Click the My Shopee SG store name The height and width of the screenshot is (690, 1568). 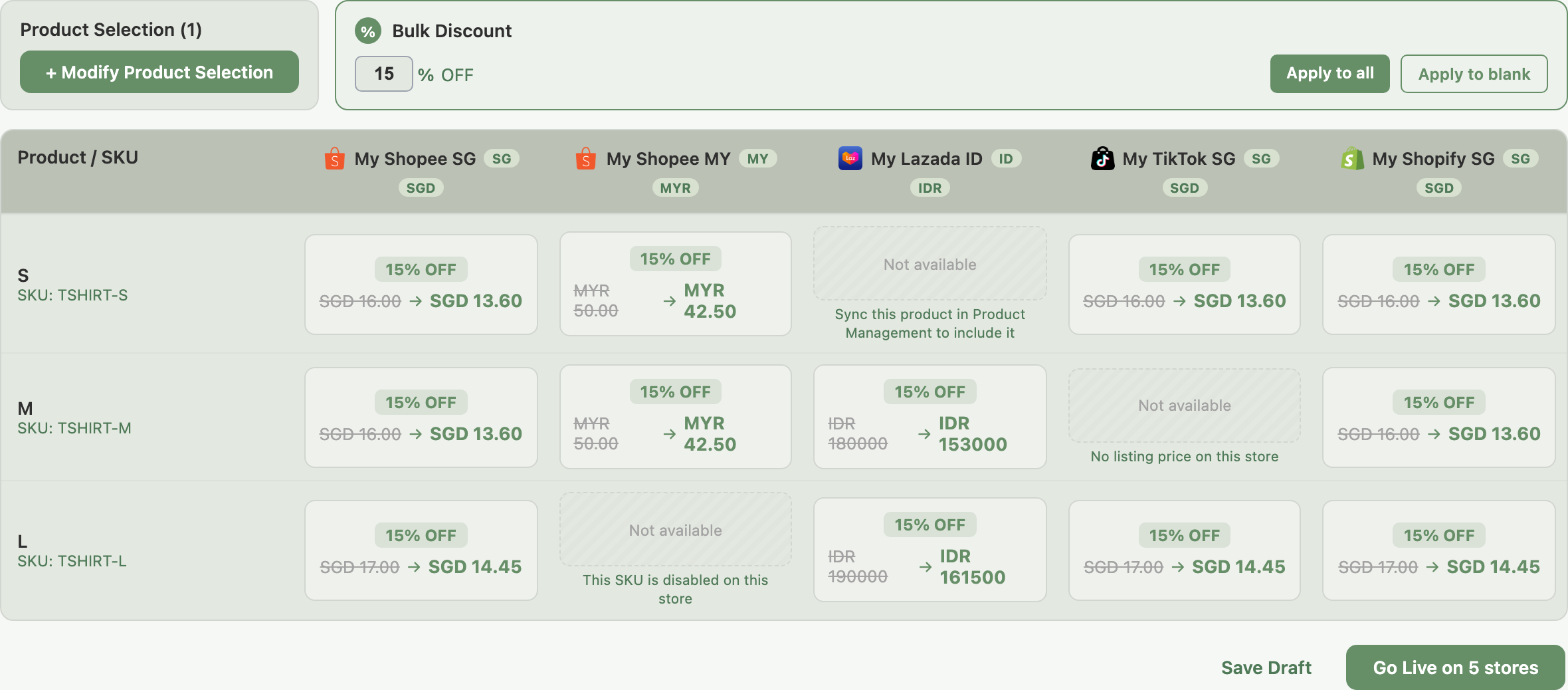pos(415,159)
